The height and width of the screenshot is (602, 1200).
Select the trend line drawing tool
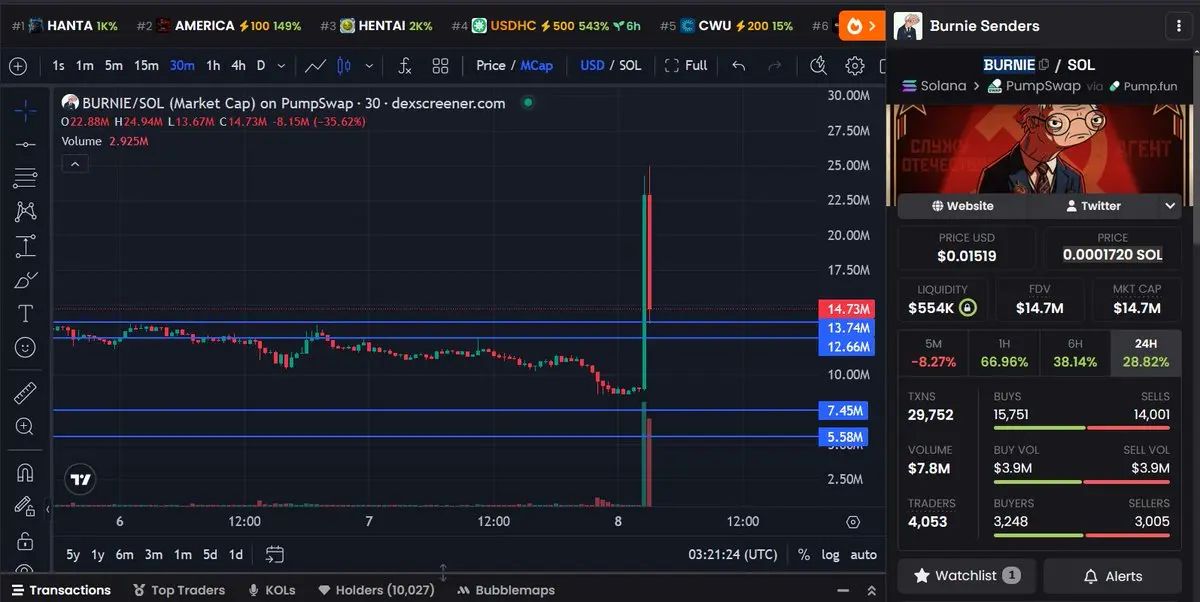25,144
